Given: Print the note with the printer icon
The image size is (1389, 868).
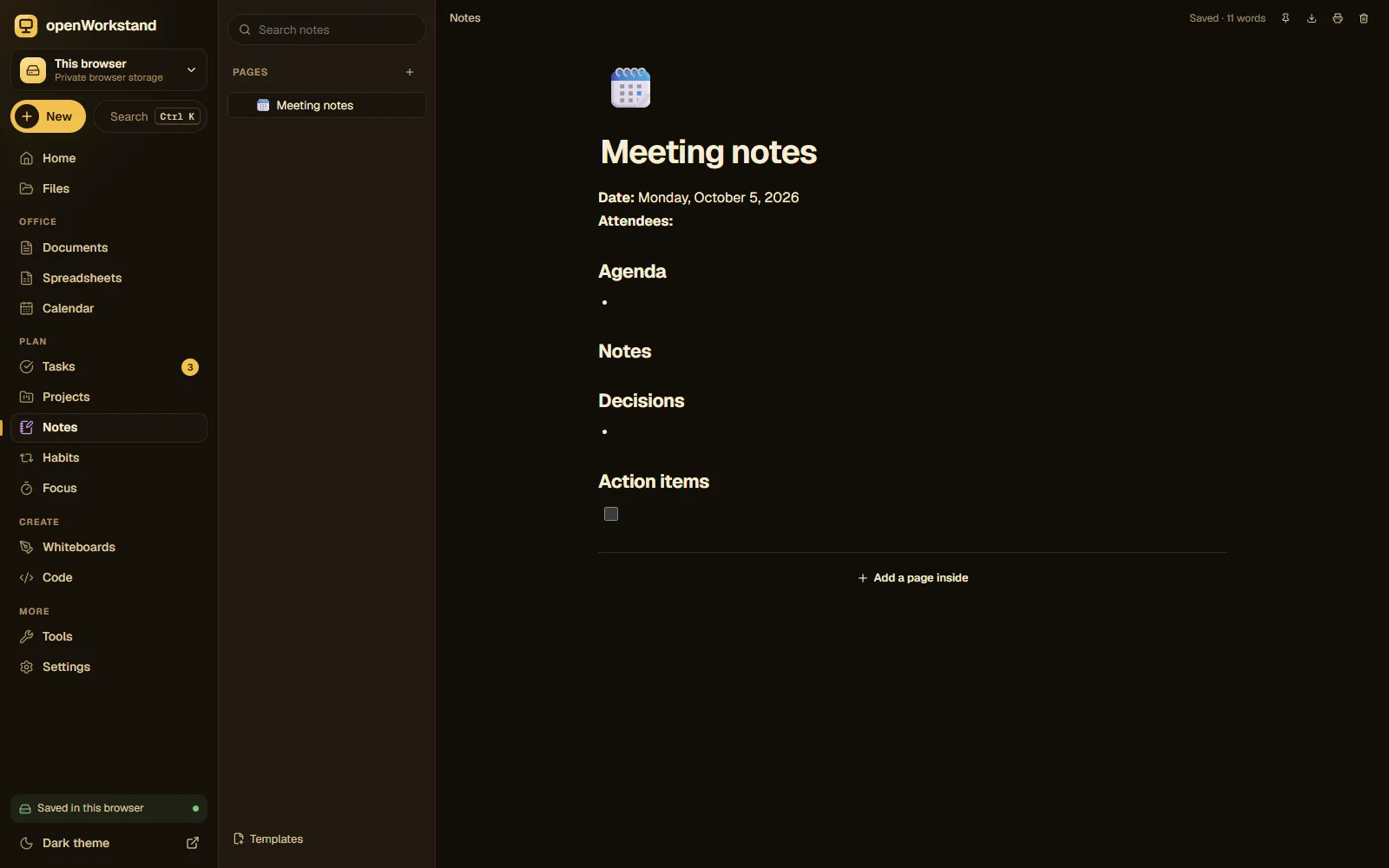Looking at the screenshot, I should 1338,18.
